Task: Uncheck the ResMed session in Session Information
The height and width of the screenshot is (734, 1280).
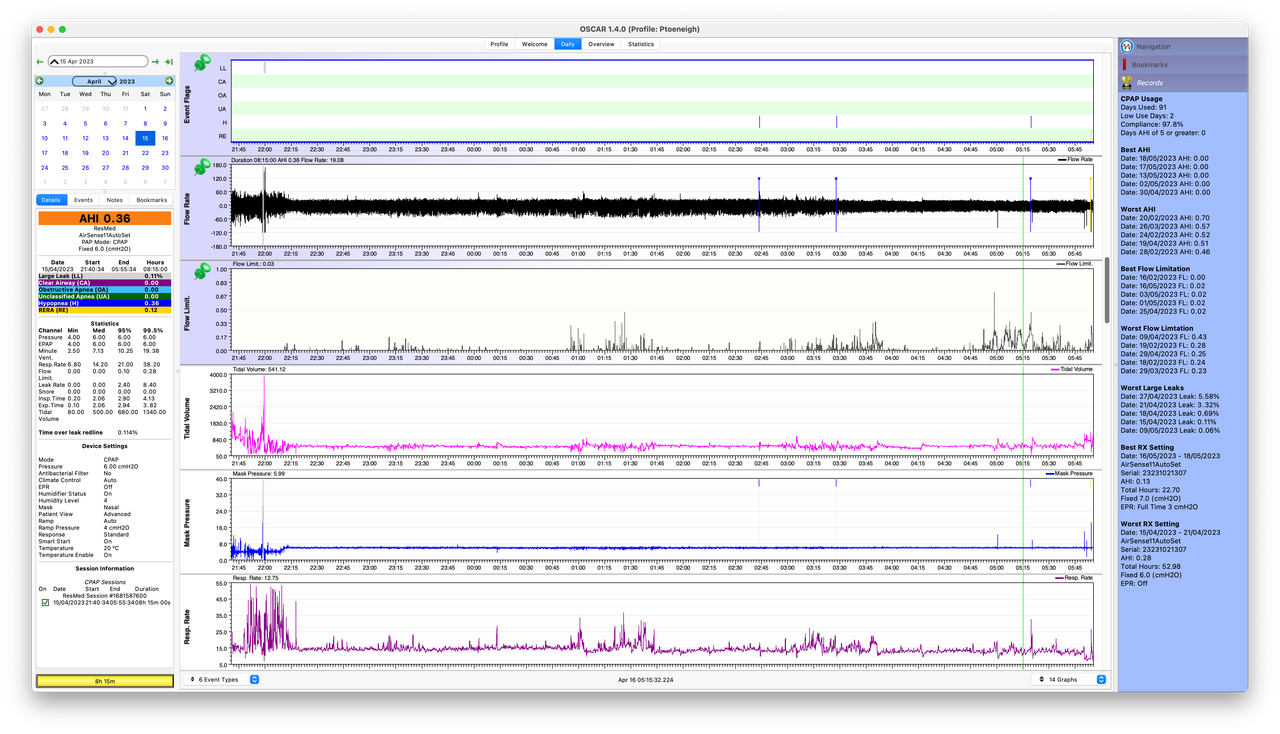Action: tap(45, 602)
